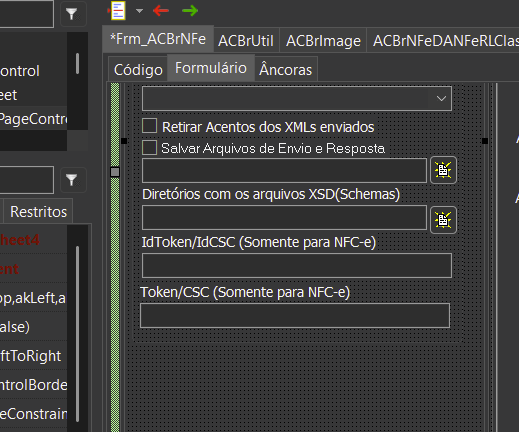The width and height of the screenshot is (519, 432).
Task: Select the akLeft anchors property value
Action: point(33,298)
